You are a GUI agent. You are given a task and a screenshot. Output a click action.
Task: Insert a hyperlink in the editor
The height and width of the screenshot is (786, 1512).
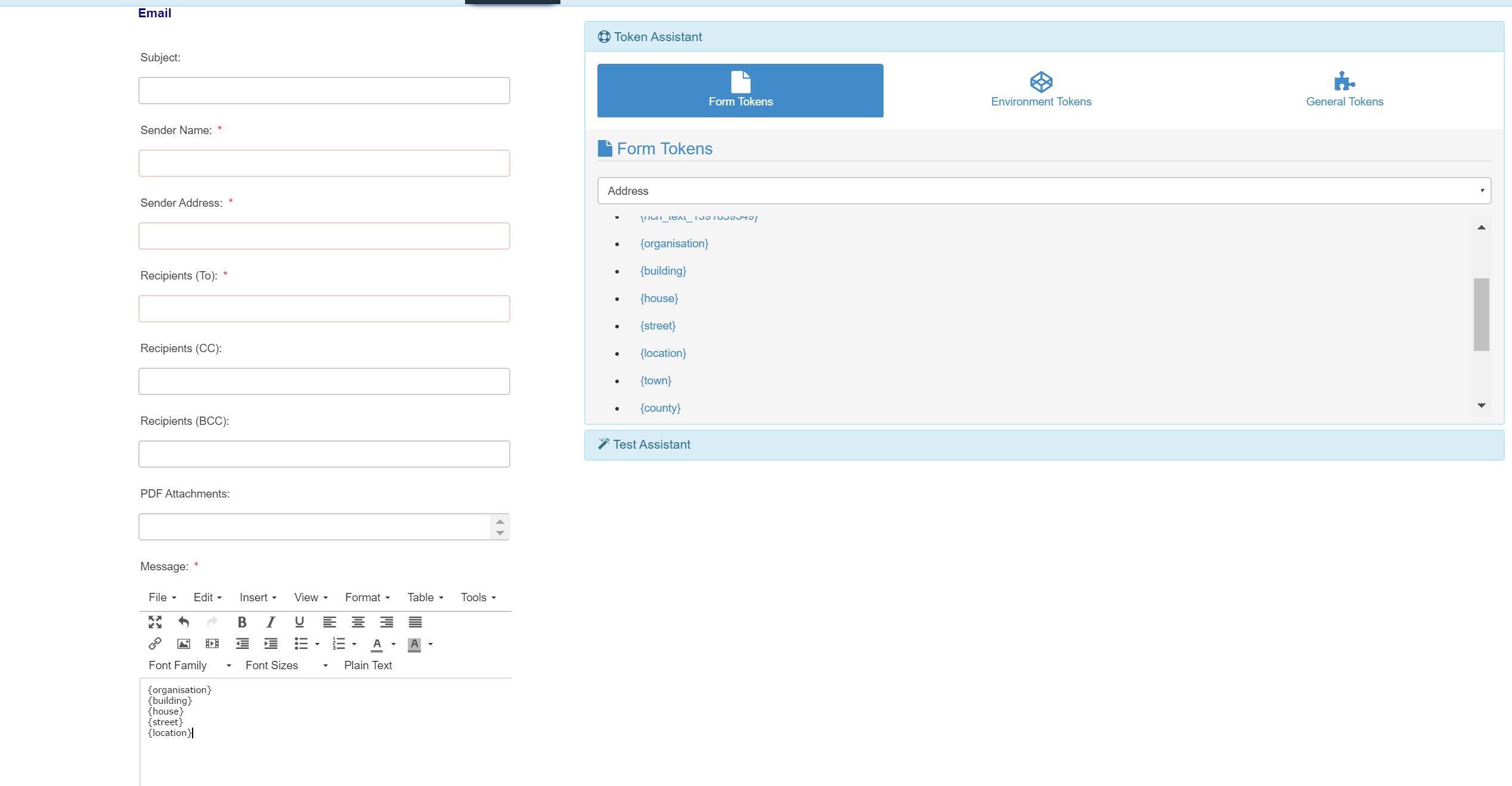tap(155, 644)
